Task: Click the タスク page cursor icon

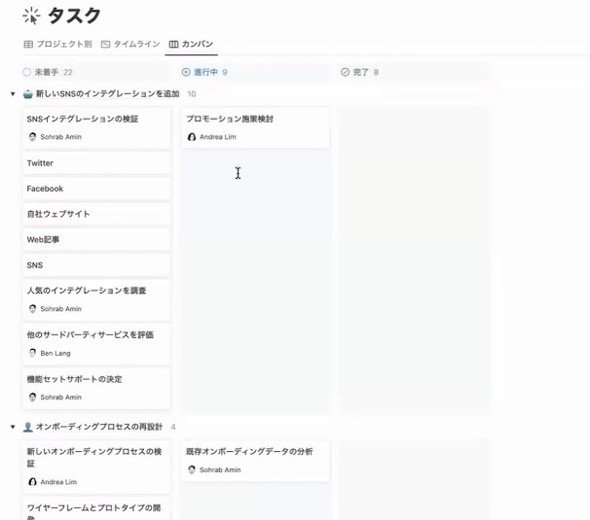Action: pyautogui.click(x=31, y=16)
